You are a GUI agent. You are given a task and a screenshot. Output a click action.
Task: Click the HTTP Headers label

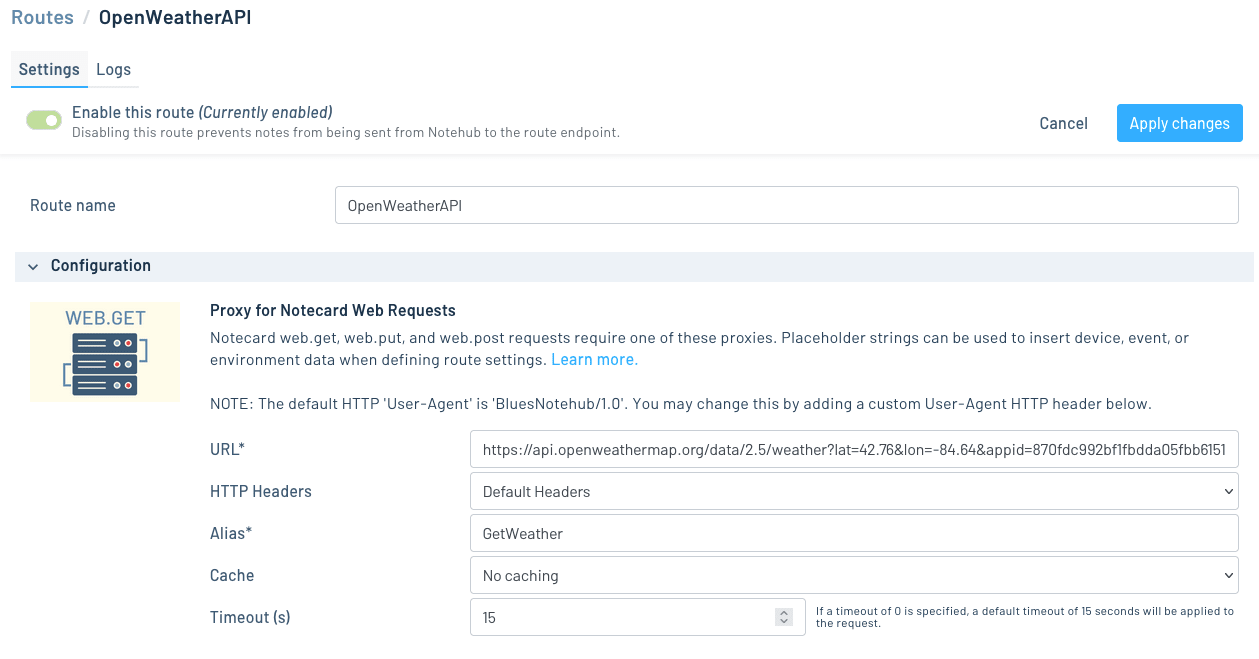click(x=261, y=492)
